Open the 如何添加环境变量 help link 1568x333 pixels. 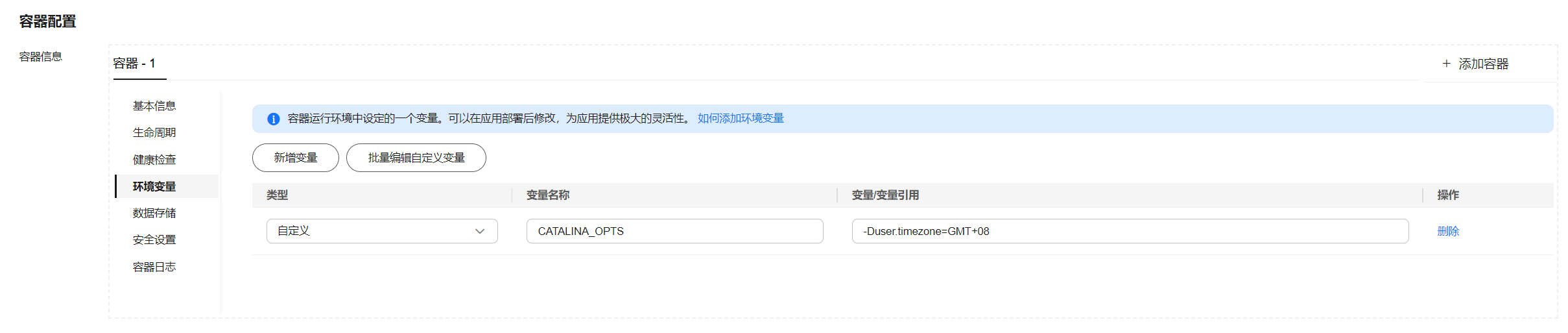pos(741,118)
